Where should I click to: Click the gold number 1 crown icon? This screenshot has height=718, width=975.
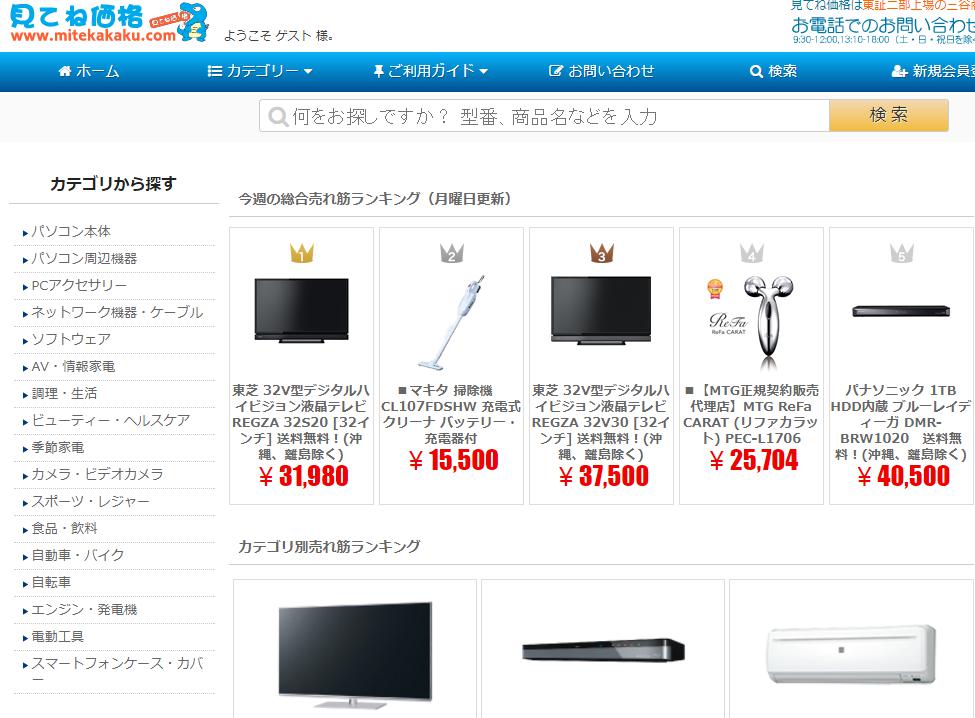pyautogui.click(x=302, y=252)
